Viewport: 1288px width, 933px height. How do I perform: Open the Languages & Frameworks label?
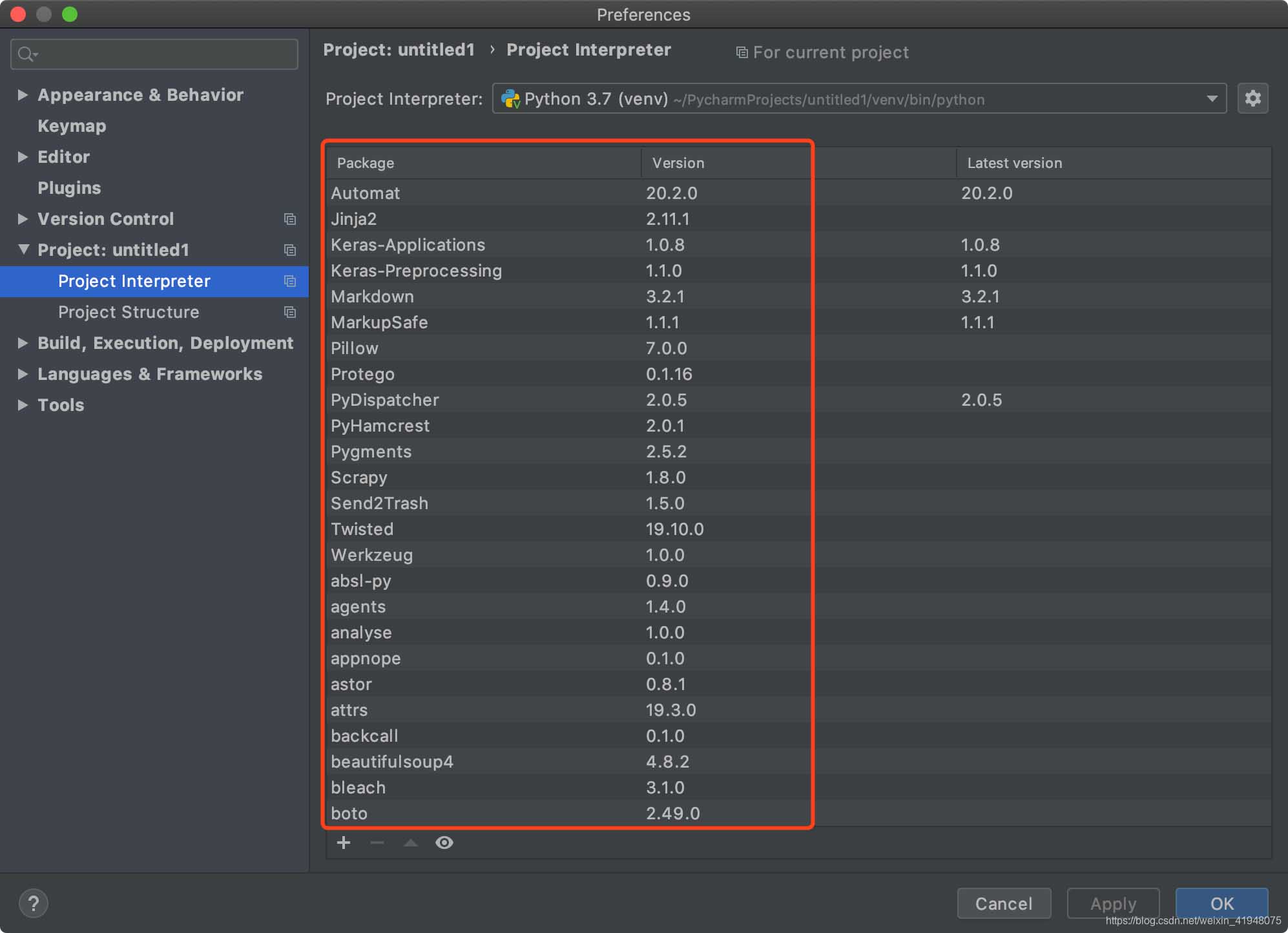point(150,374)
